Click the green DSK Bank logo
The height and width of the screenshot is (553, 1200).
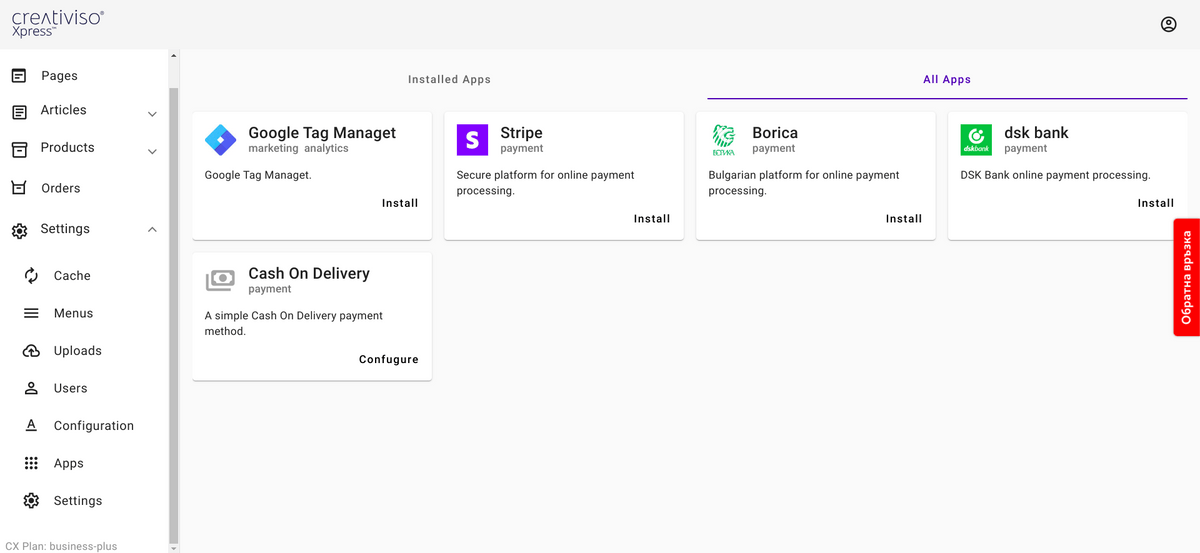pos(975,140)
